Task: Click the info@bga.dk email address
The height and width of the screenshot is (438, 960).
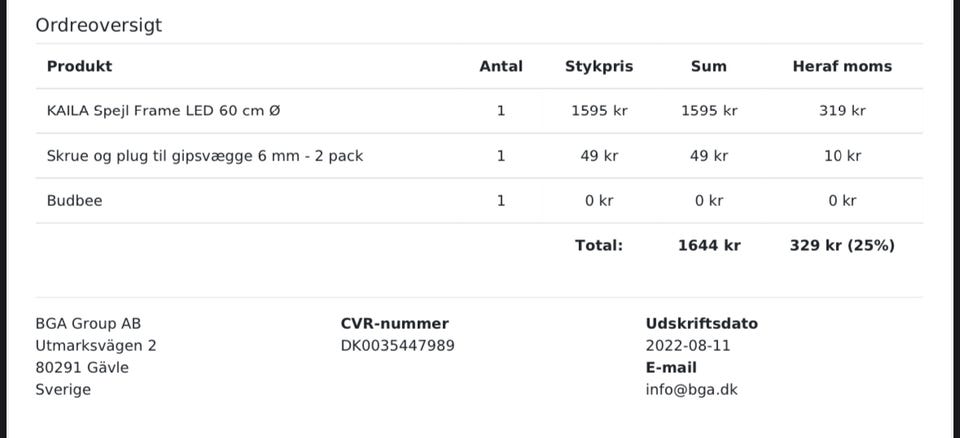Action: (x=691, y=390)
